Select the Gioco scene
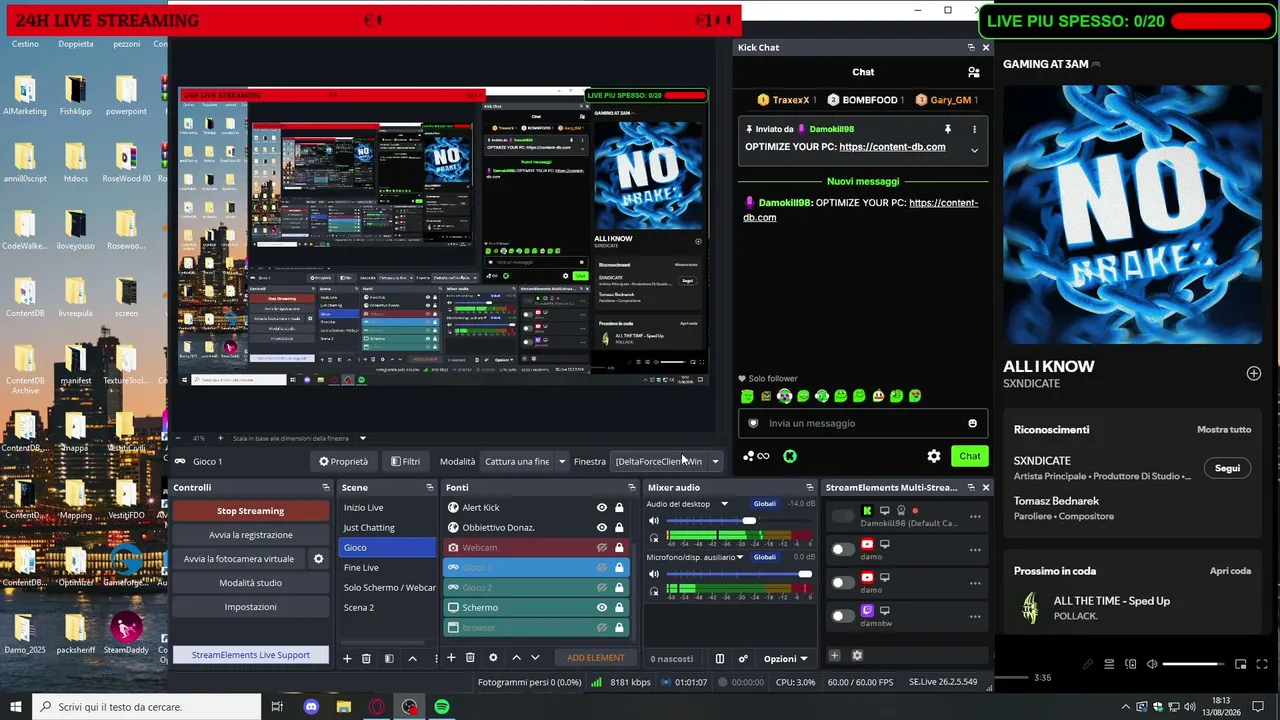The height and width of the screenshot is (720, 1280). tap(386, 547)
